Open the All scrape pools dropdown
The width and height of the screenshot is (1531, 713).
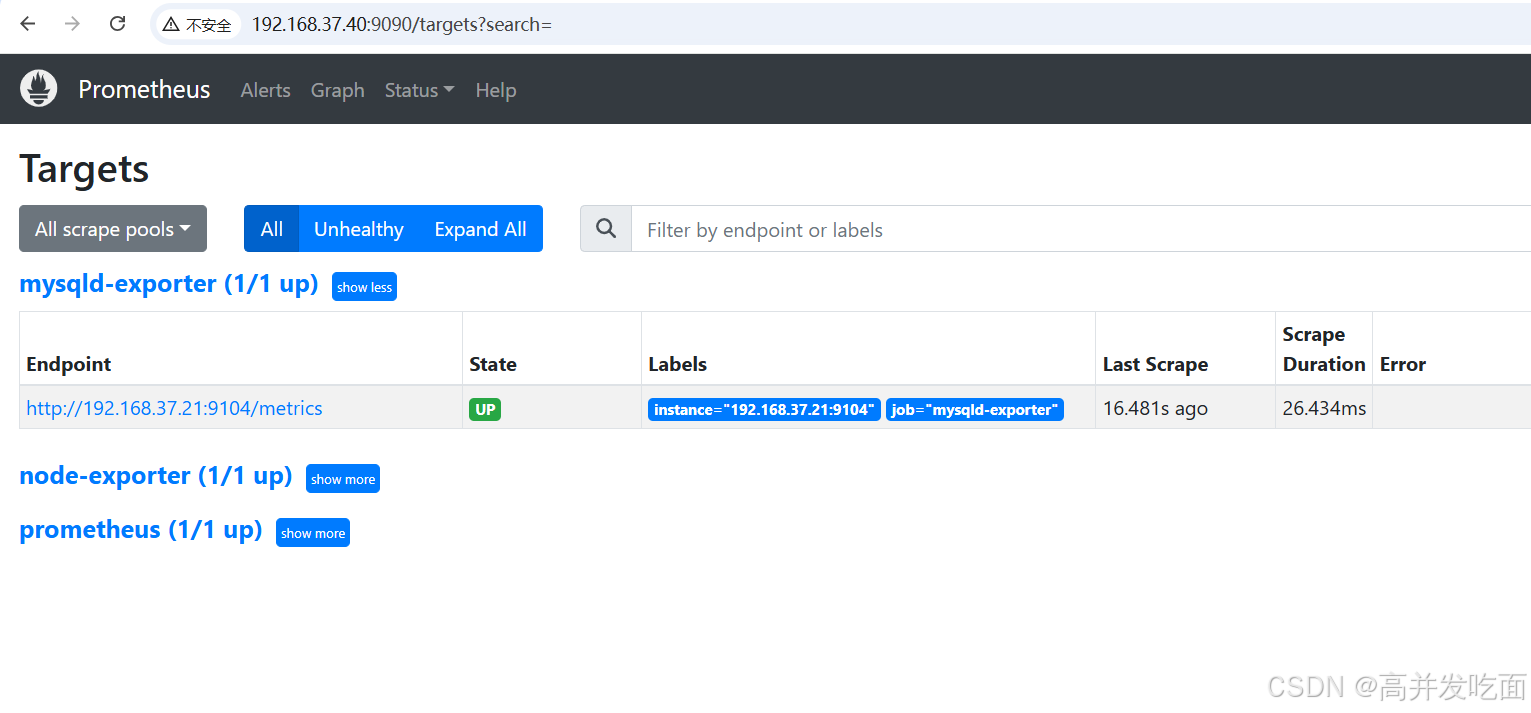tap(113, 229)
